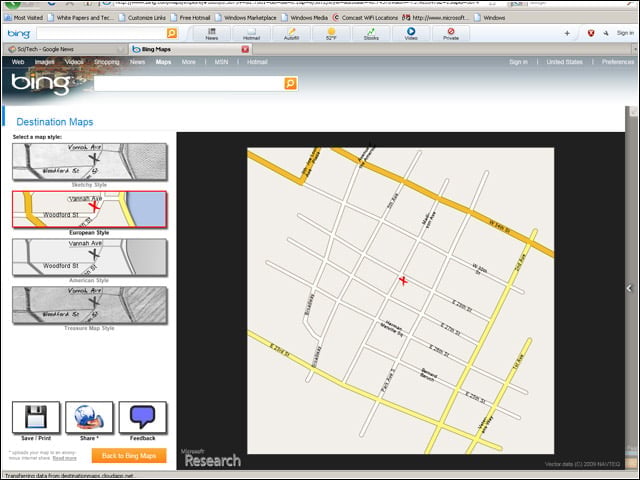Select the Sketchy Style map thumbnail
The image size is (640, 480).
pyautogui.click(x=89, y=162)
